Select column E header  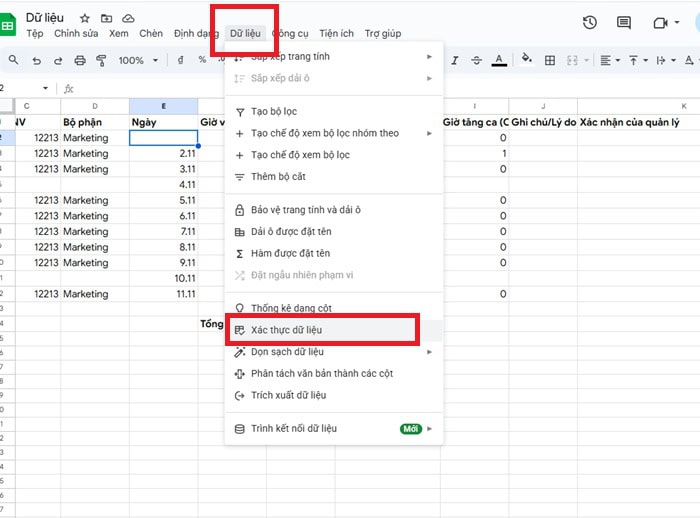pyautogui.click(x=163, y=106)
